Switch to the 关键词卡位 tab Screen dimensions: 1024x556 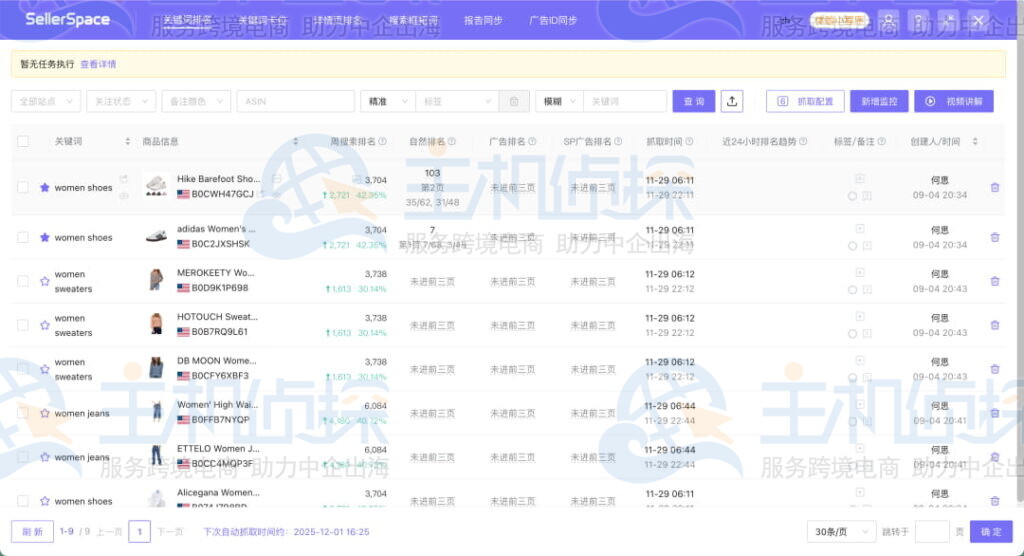(262, 20)
